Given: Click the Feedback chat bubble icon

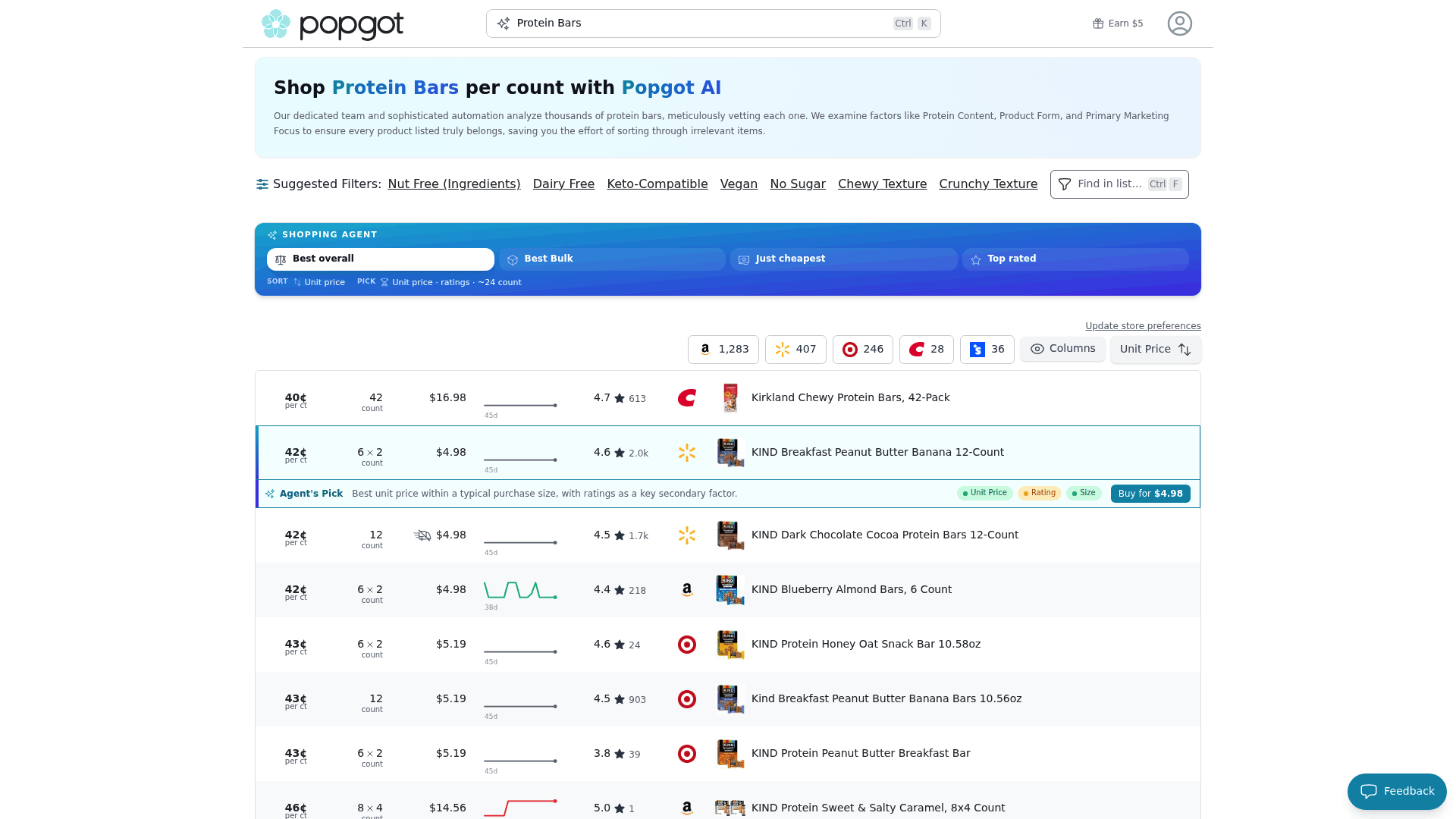Looking at the screenshot, I should [x=1369, y=792].
